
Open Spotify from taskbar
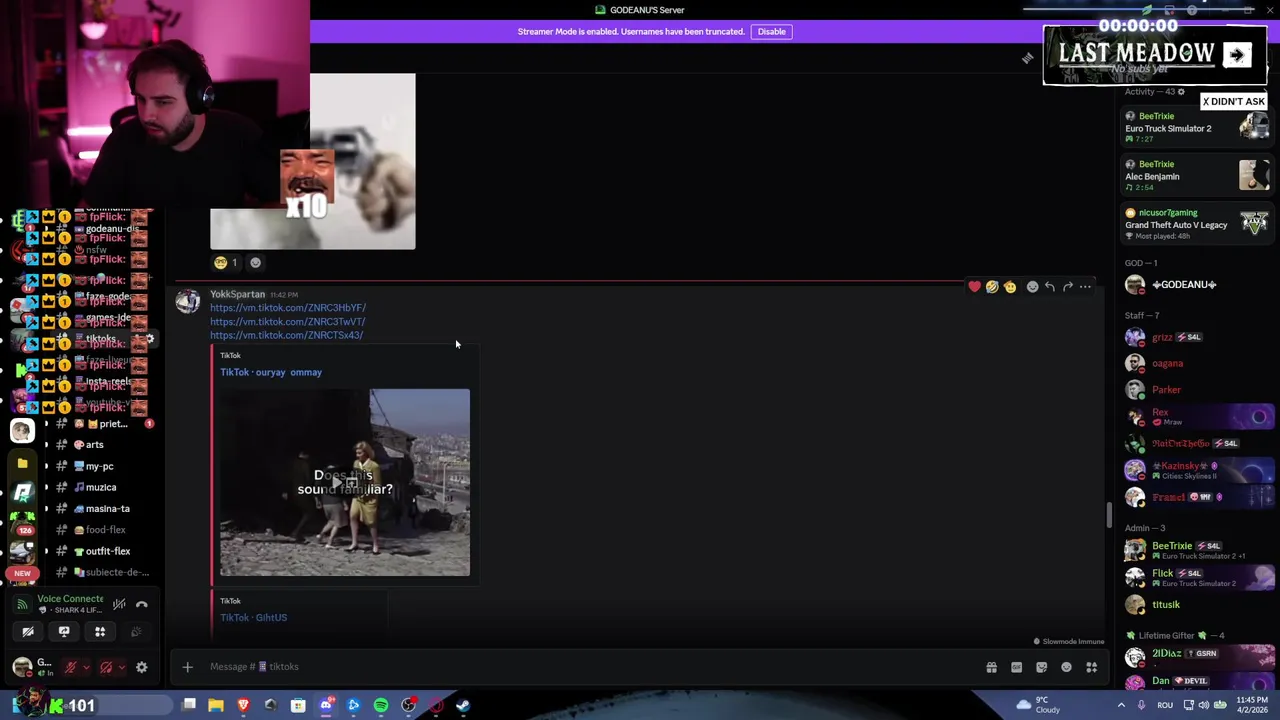(x=381, y=706)
